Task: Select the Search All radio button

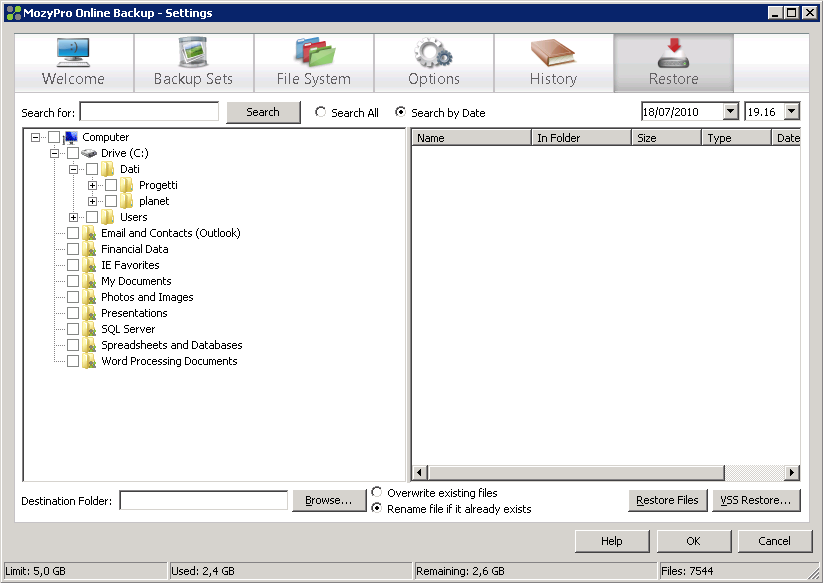Action: [320, 112]
